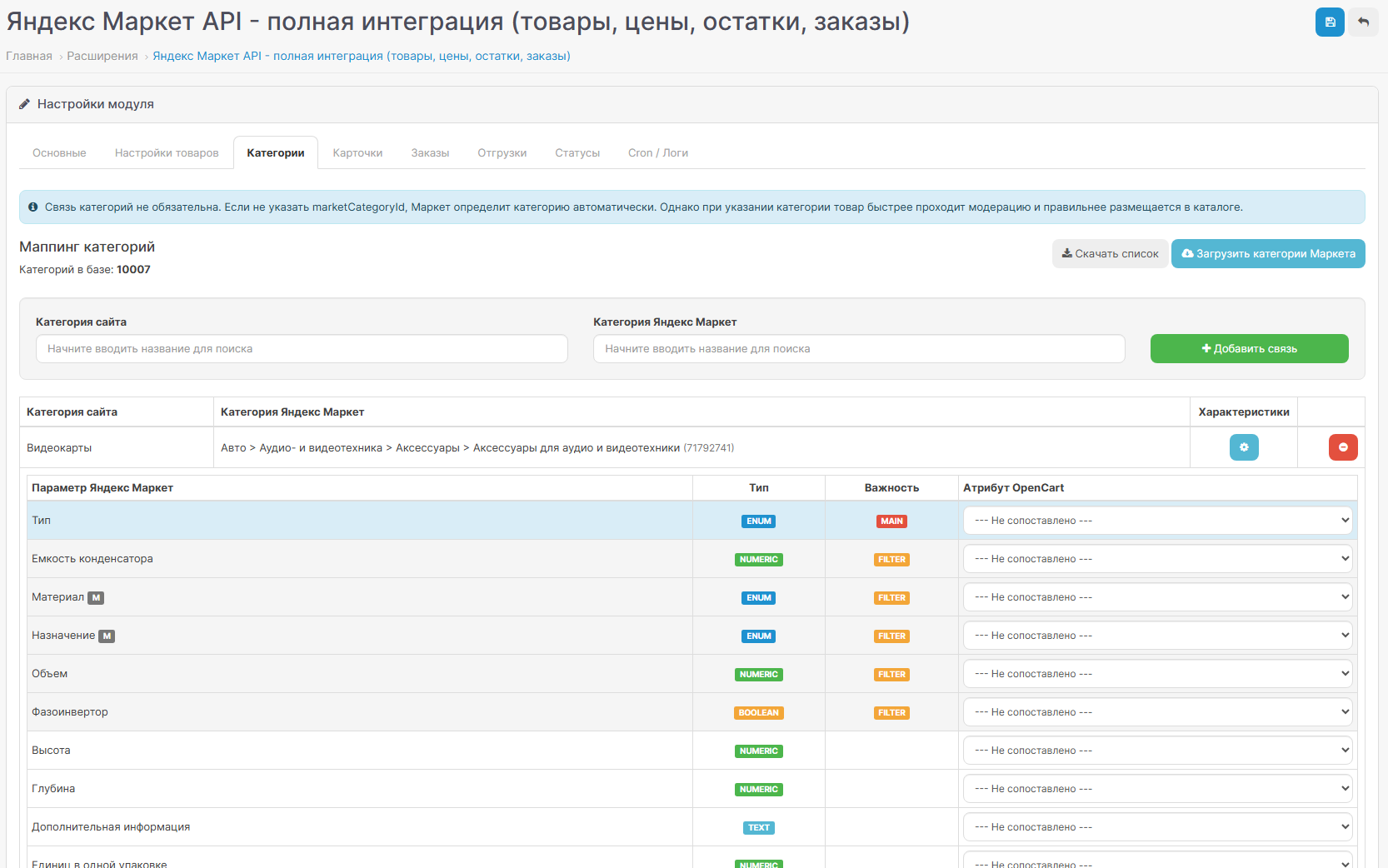This screenshot has width=1388, height=868.
Task: Click the Дополнительная информация parameter name
Action: click(111, 827)
